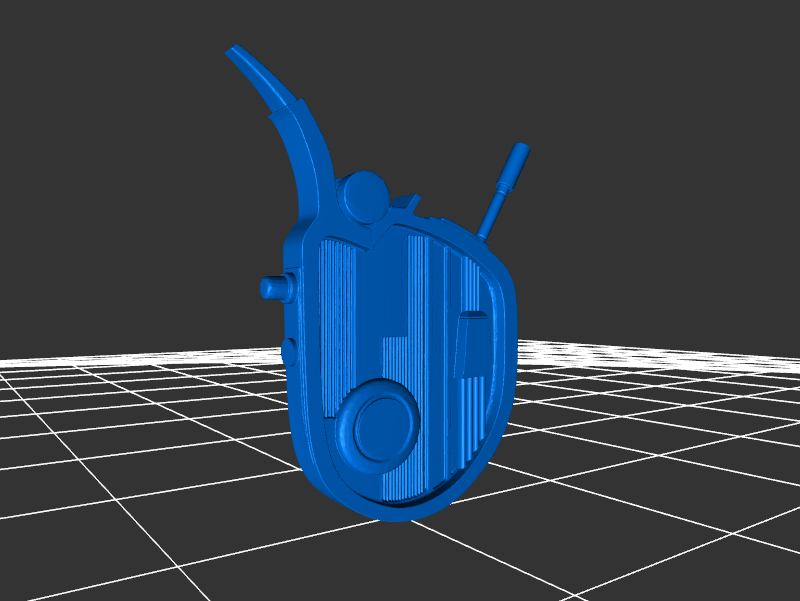Select the small bump on the lower-left edge
800x601 pixels.
(x=288, y=350)
